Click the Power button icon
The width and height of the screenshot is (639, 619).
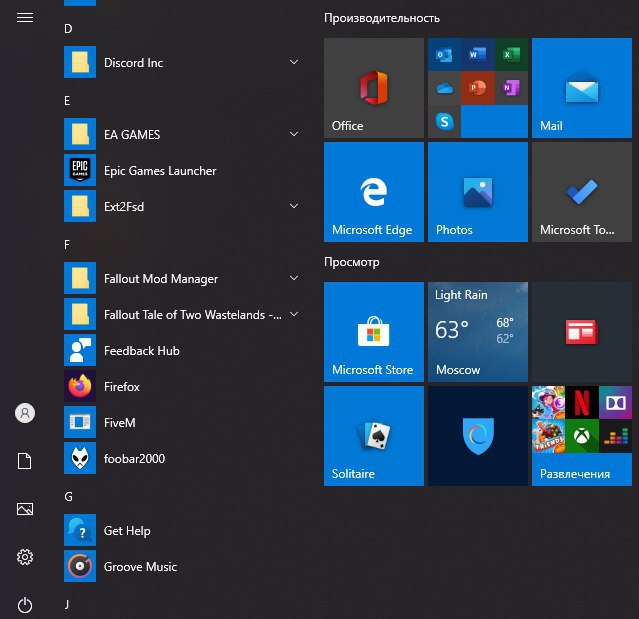25,605
